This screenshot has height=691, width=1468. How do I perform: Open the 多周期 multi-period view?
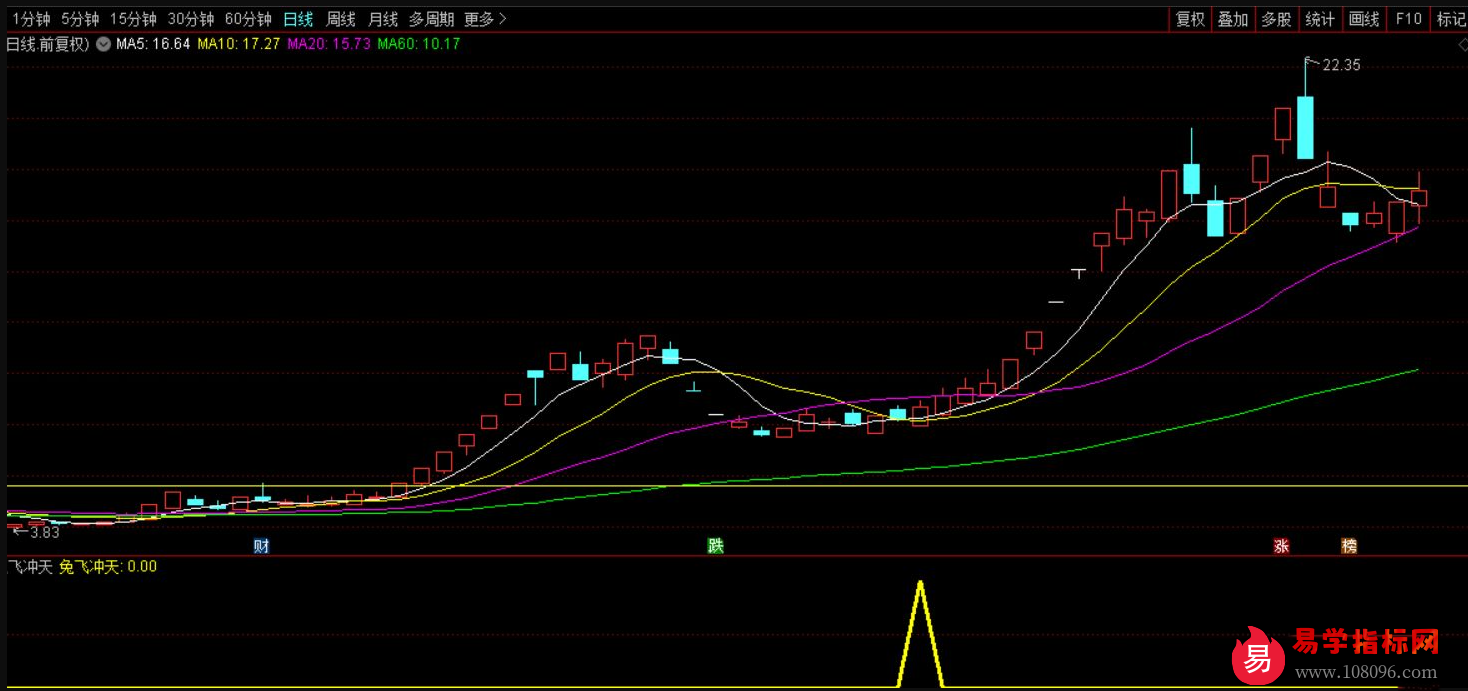tap(431, 19)
